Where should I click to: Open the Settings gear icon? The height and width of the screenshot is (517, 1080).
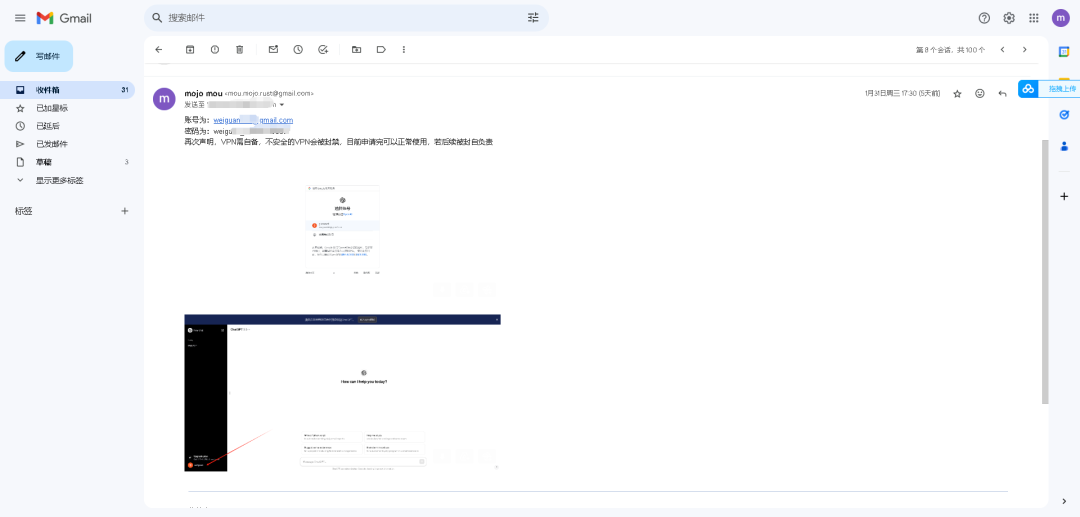1009,18
